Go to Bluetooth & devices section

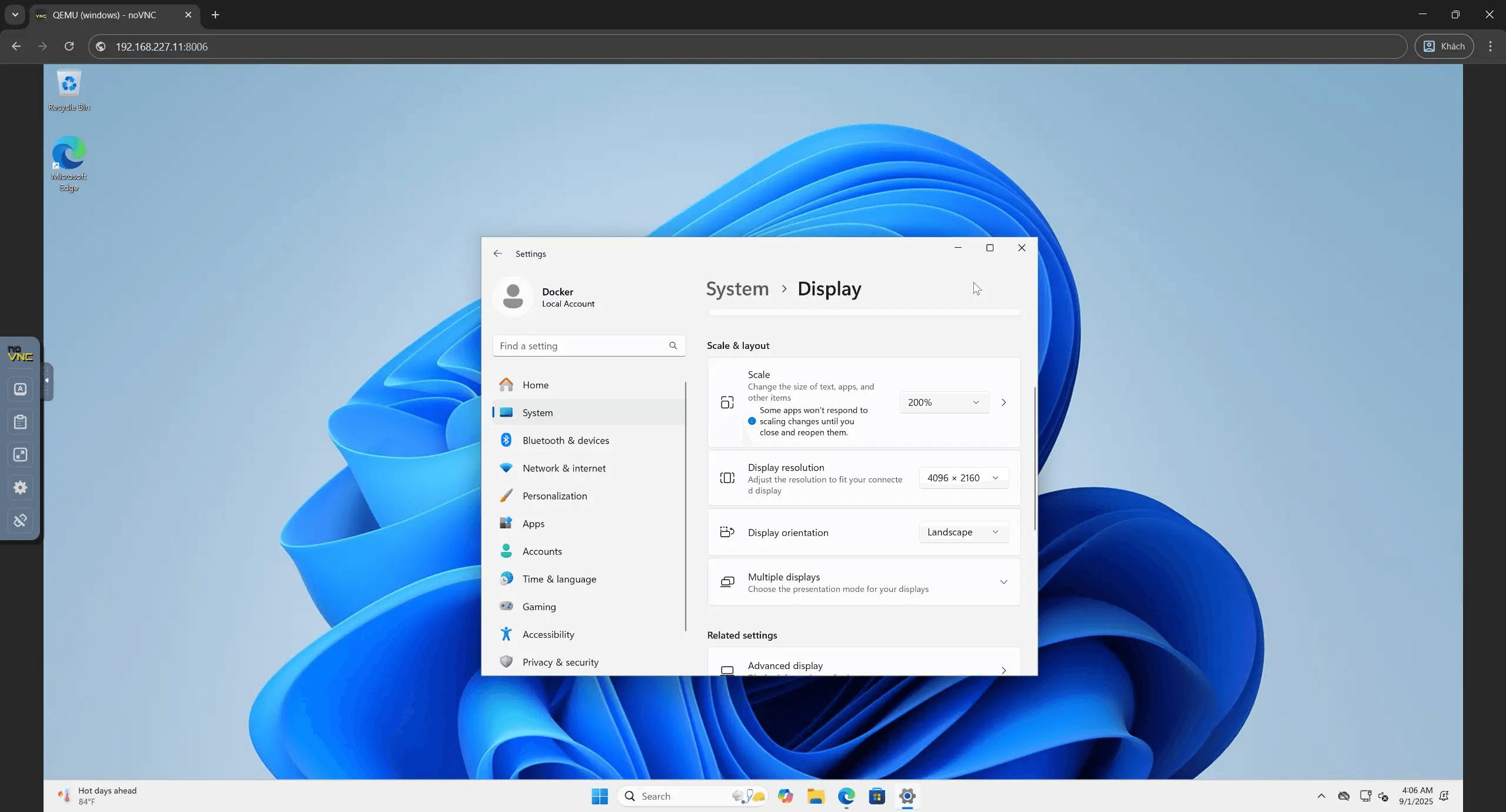click(x=565, y=440)
